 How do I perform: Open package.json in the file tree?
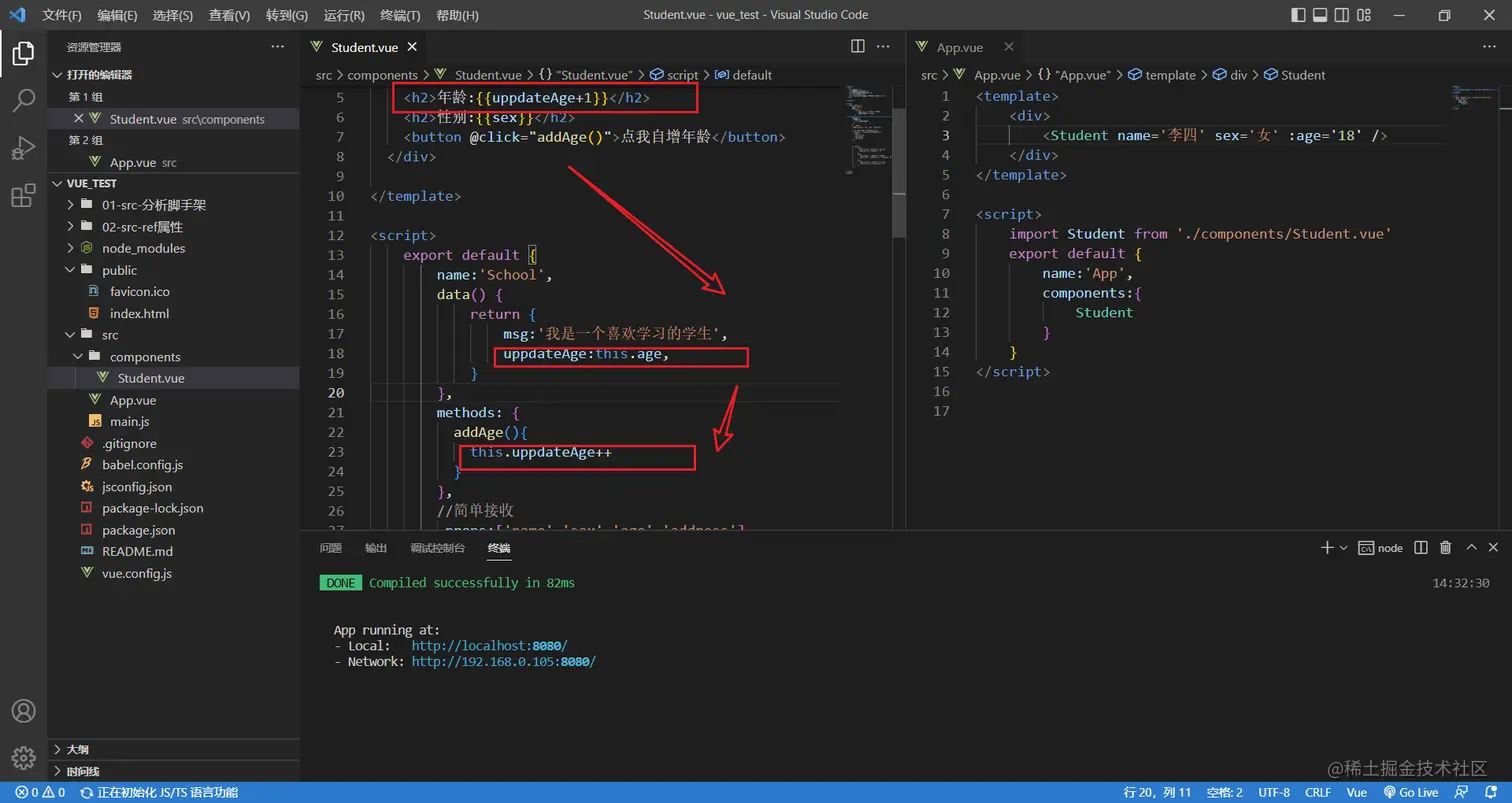138,530
